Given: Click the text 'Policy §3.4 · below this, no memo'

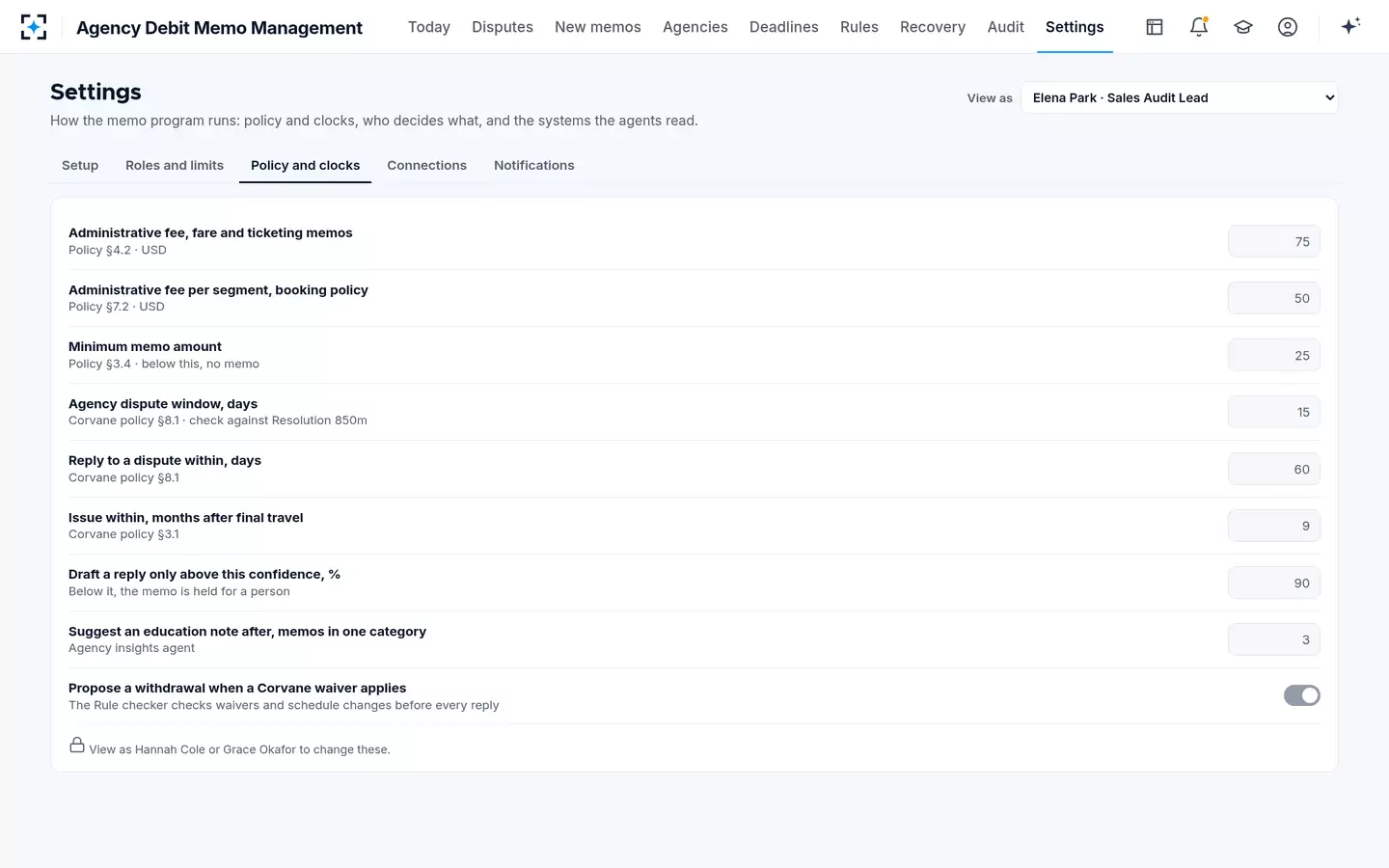Looking at the screenshot, I should click(x=164, y=364).
